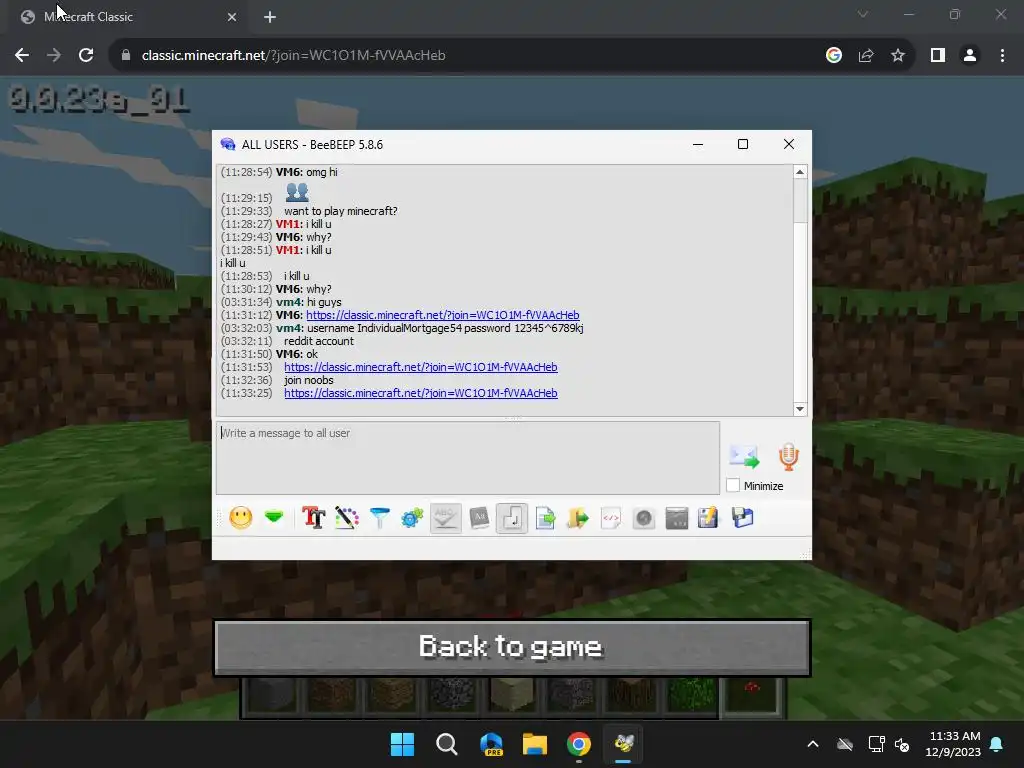The image size is (1024, 768).
Task: Click the chat scroll thumb
Action: [800, 201]
